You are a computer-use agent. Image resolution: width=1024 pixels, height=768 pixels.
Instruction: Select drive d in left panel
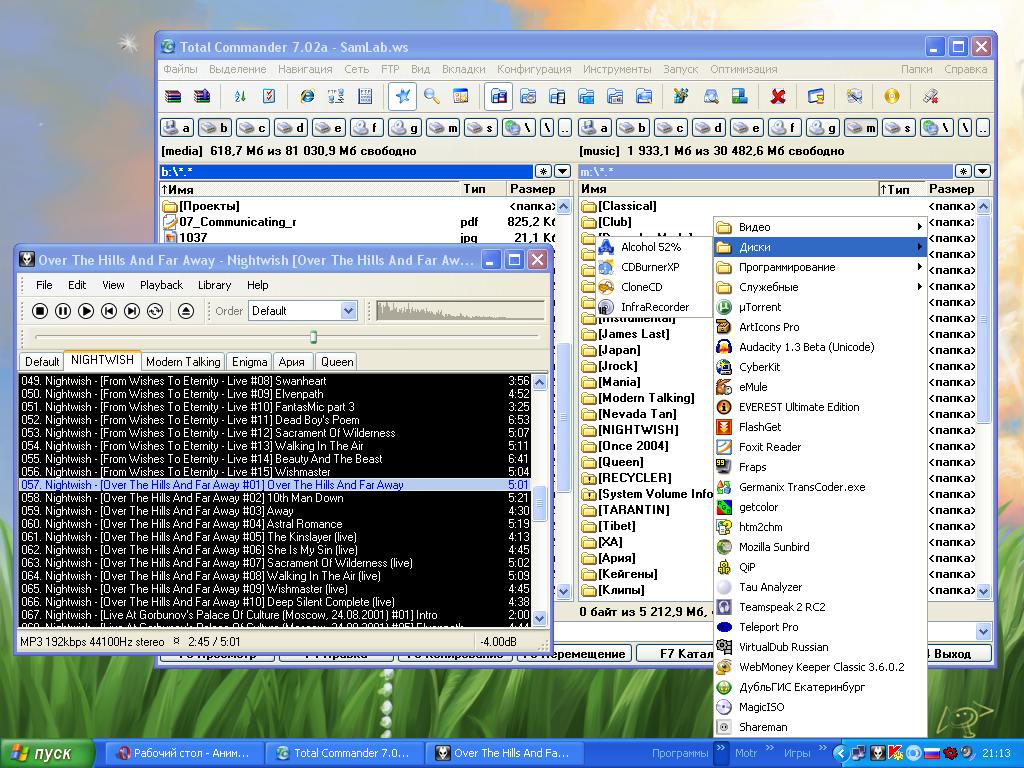tap(291, 127)
